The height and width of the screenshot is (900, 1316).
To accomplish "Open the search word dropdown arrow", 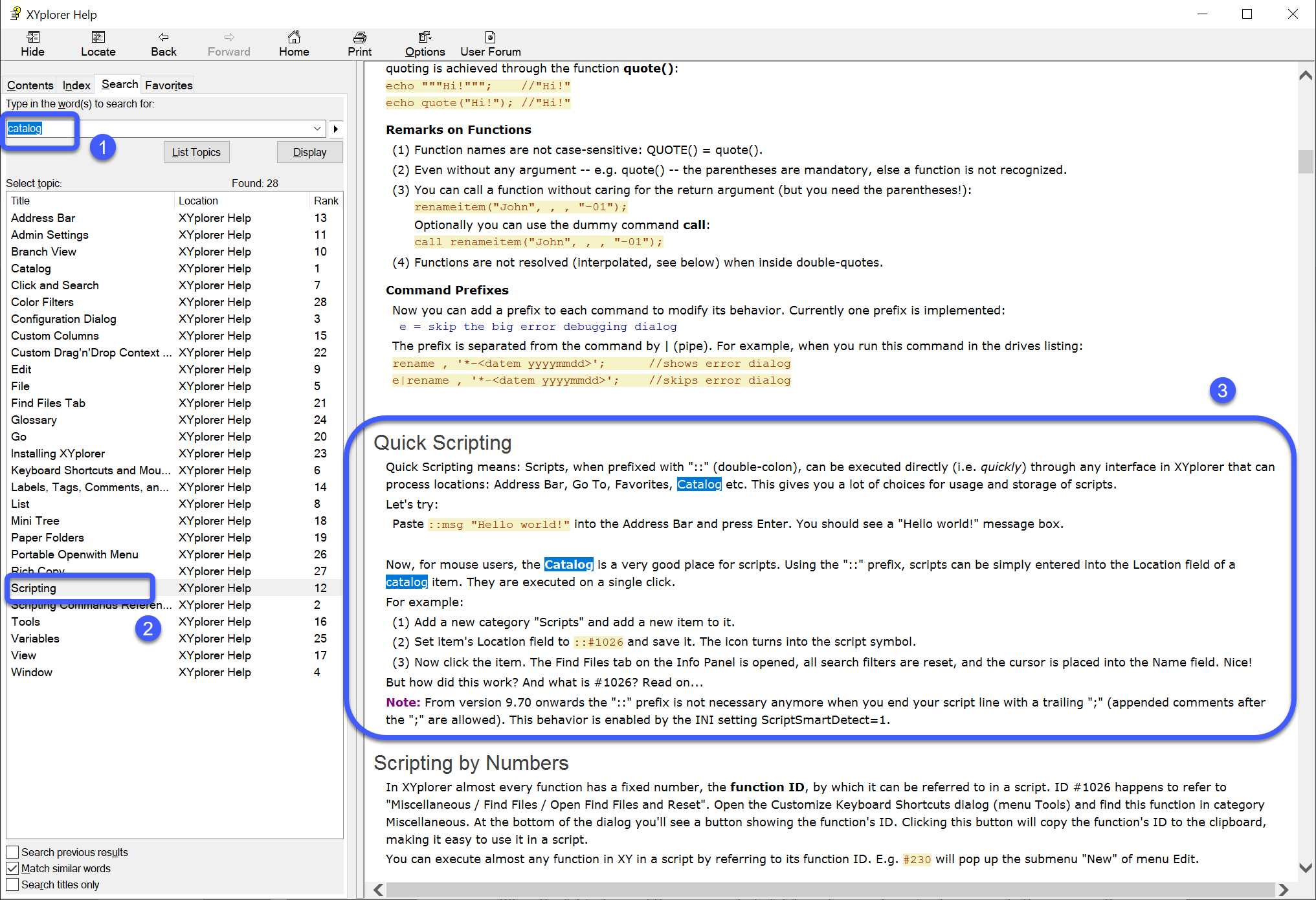I will pos(317,129).
